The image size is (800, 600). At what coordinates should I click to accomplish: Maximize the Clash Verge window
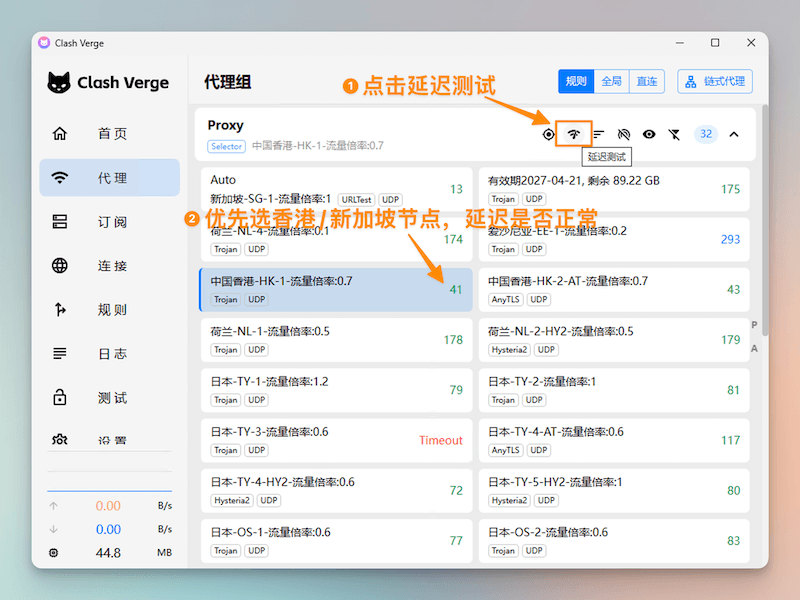pyautogui.click(x=715, y=43)
